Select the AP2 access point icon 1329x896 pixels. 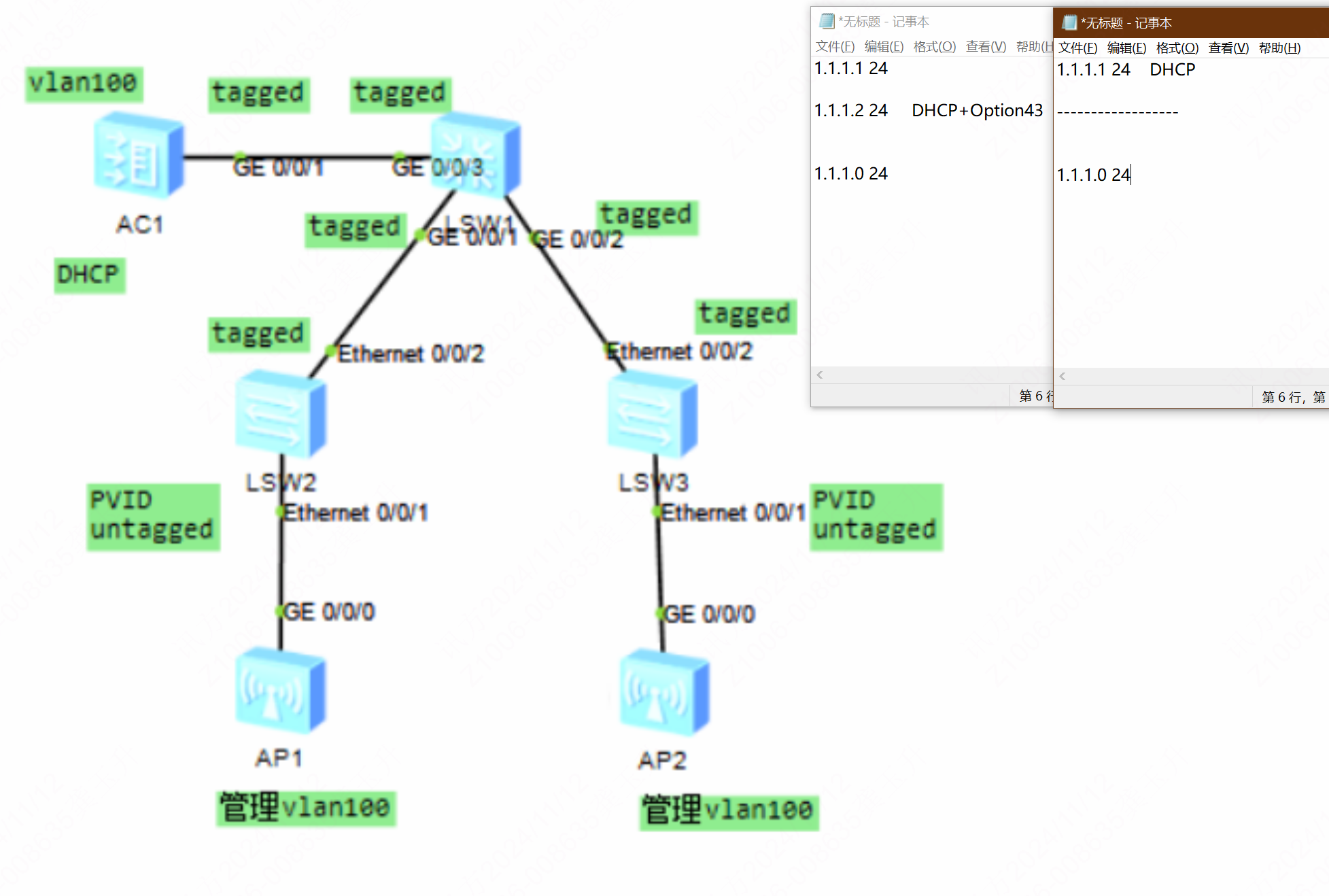tap(665, 693)
